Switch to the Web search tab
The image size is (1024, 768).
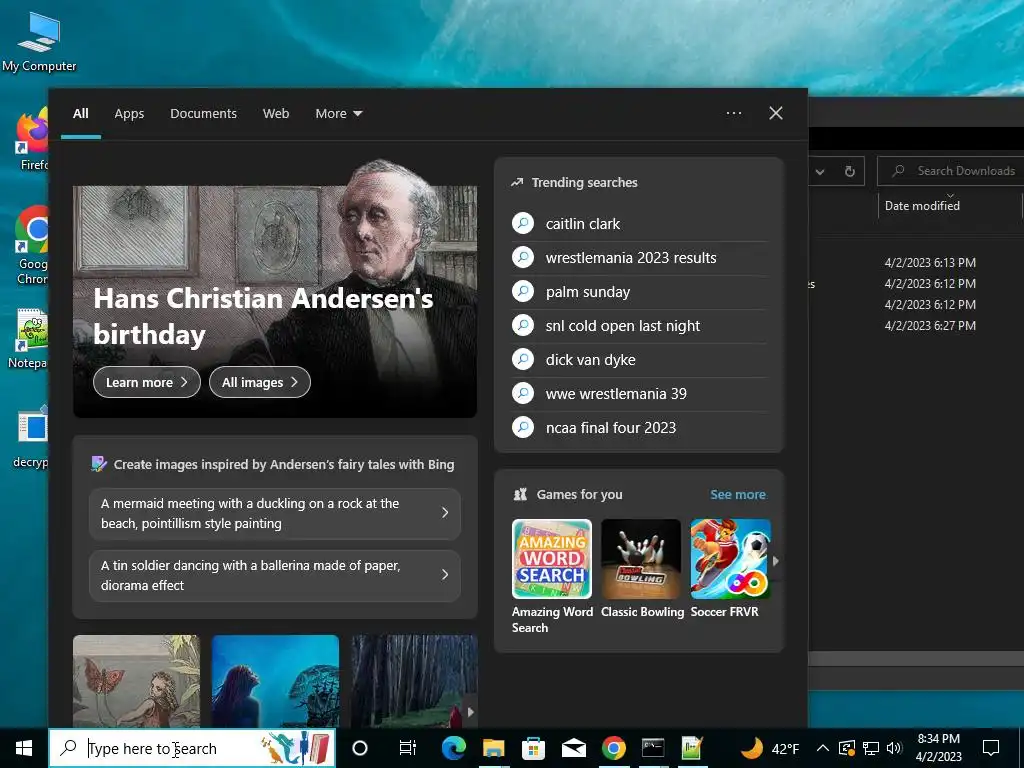coord(276,114)
